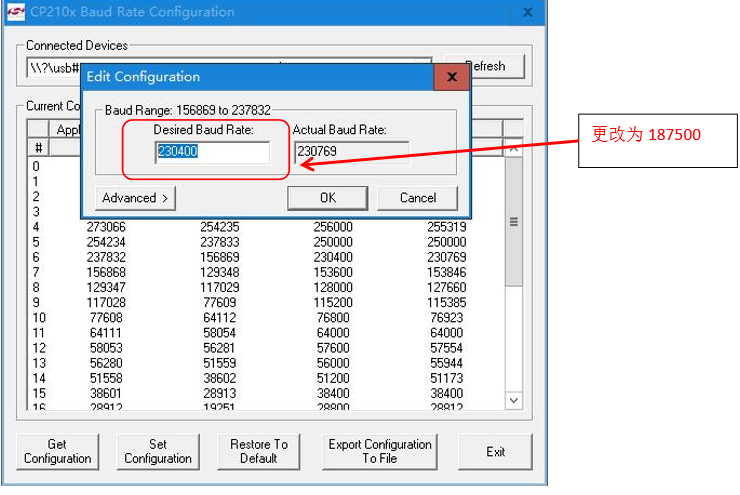Click Restore To Default button
Image resolution: width=740 pixels, height=495 pixels.
pos(259,452)
